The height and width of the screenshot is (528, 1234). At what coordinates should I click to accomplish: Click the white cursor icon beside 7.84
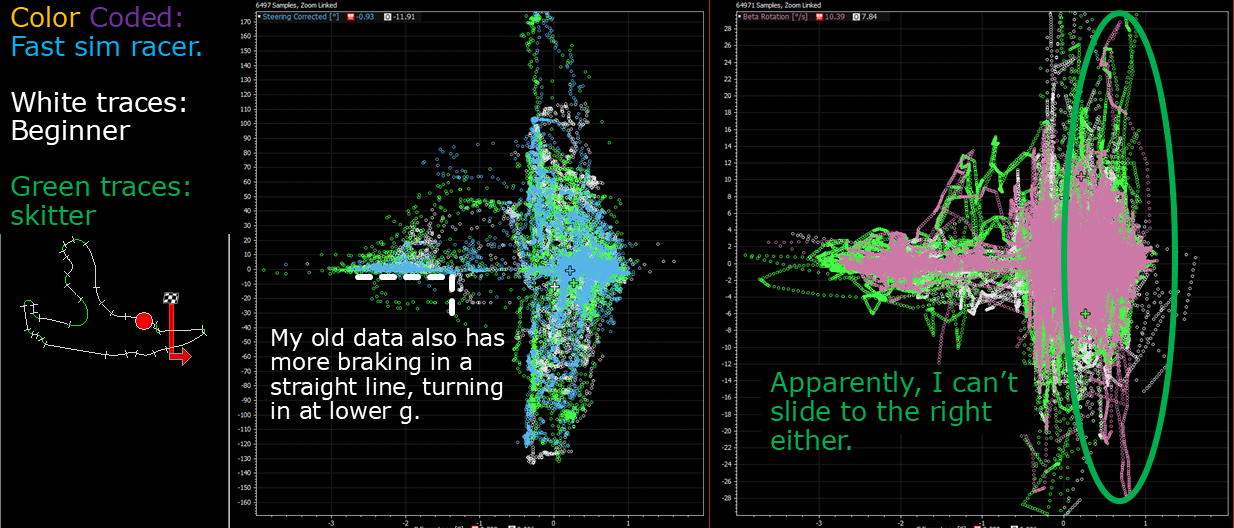pyautogui.click(x=856, y=17)
